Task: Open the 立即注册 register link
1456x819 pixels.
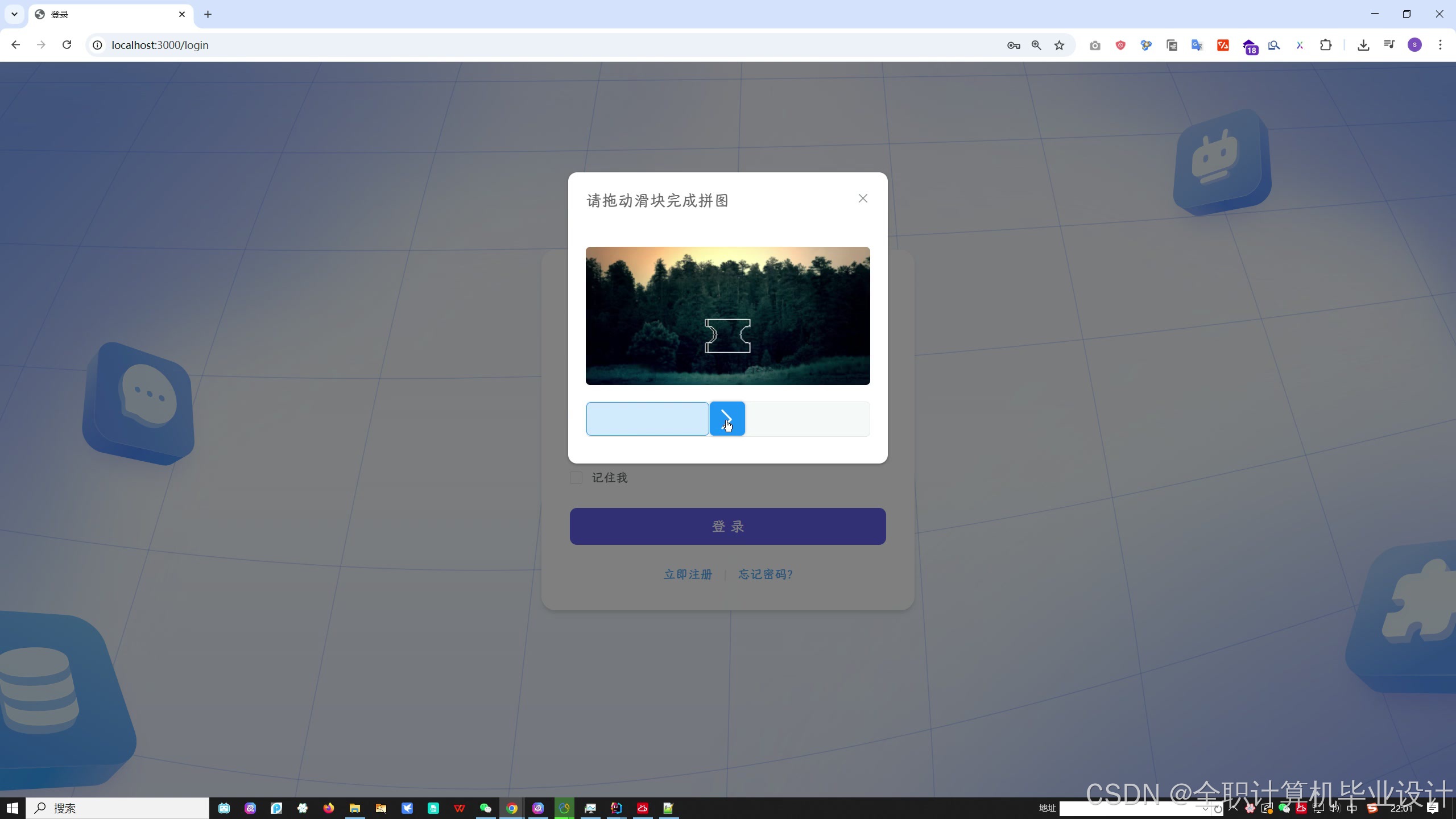Action: click(688, 574)
